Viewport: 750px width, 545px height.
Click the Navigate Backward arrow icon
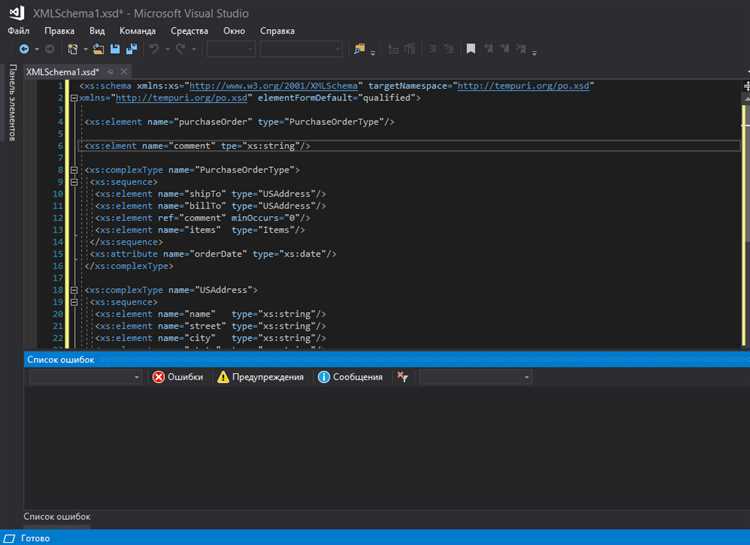(x=24, y=48)
